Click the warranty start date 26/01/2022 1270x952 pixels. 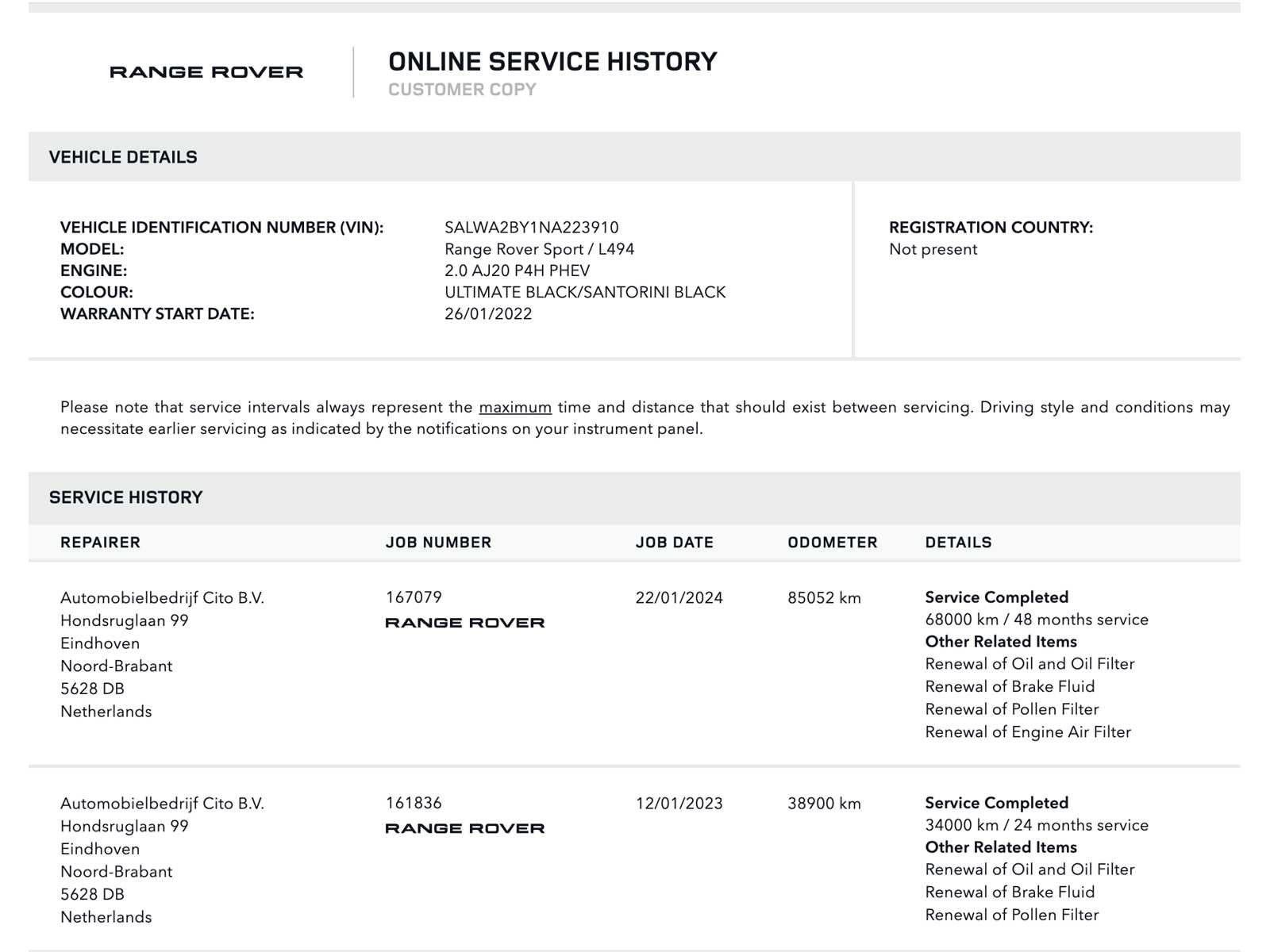tap(488, 313)
